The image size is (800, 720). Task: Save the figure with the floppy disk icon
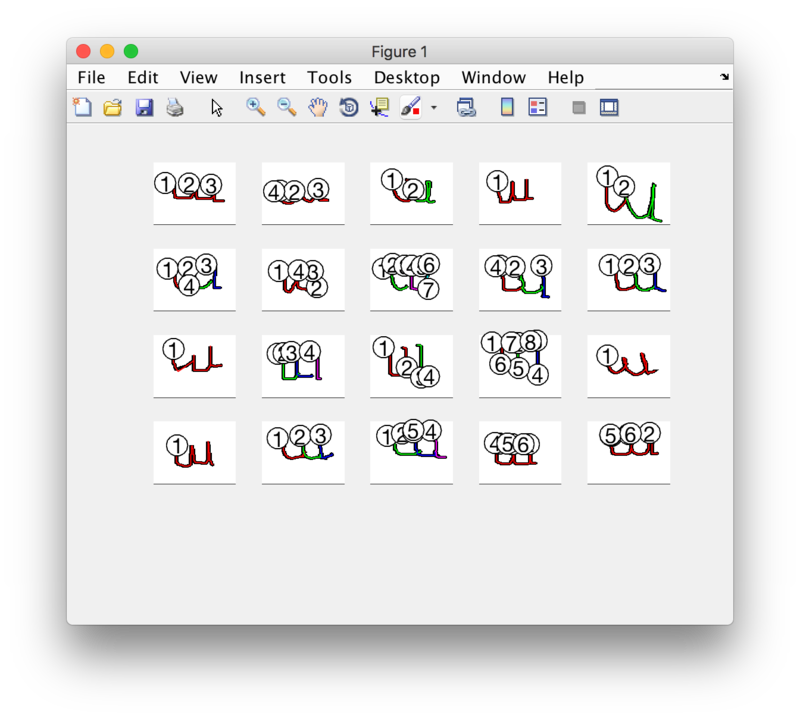(x=144, y=108)
